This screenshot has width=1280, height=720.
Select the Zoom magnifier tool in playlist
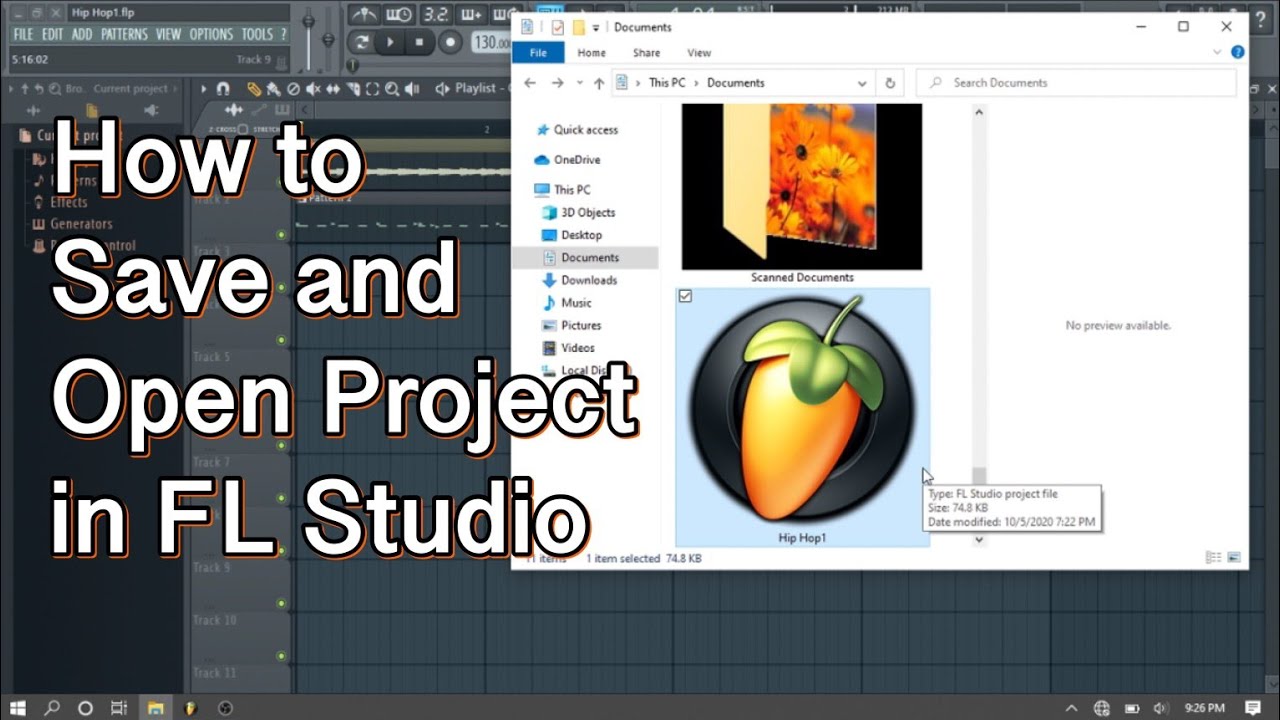click(392, 88)
